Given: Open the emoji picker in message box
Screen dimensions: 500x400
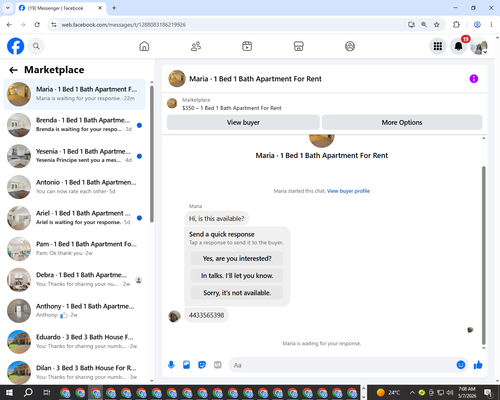Looking at the screenshot, I should click(x=461, y=365).
